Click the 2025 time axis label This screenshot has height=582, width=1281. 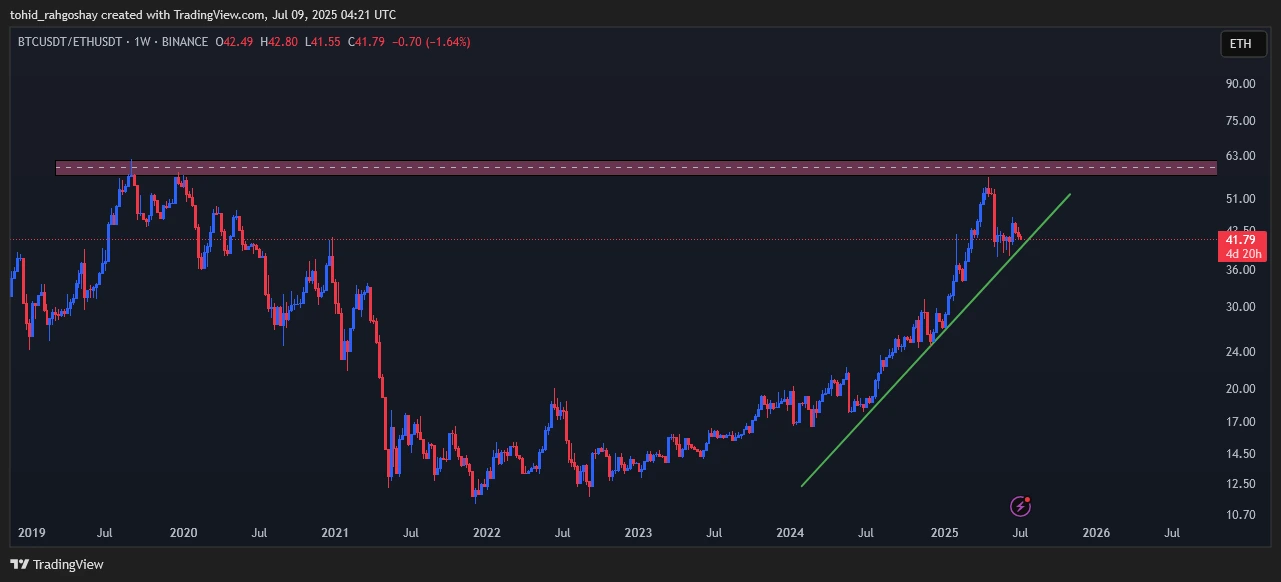click(x=944, y=534)
